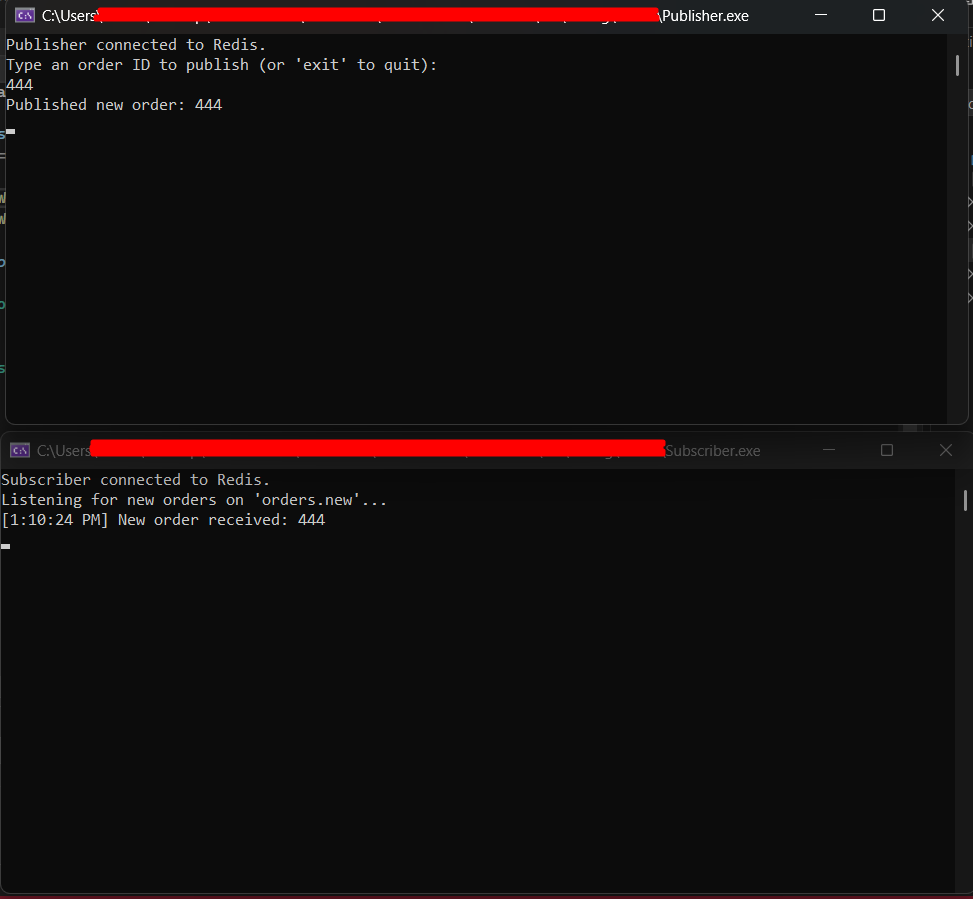Click the 'Type an order ID to publish' prompt
This screenshot has height=899, width=973.
pos(222,65)
